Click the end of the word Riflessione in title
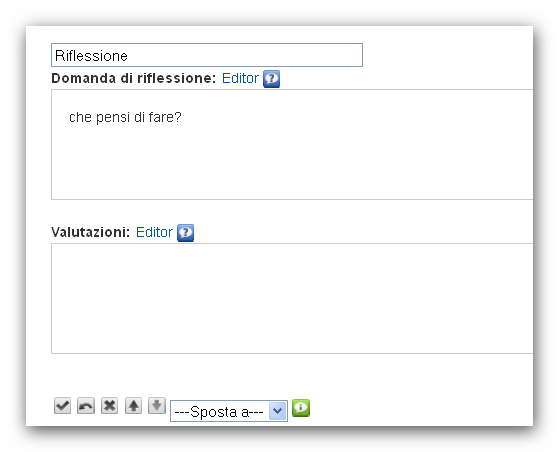 click(x=128, y=56)
